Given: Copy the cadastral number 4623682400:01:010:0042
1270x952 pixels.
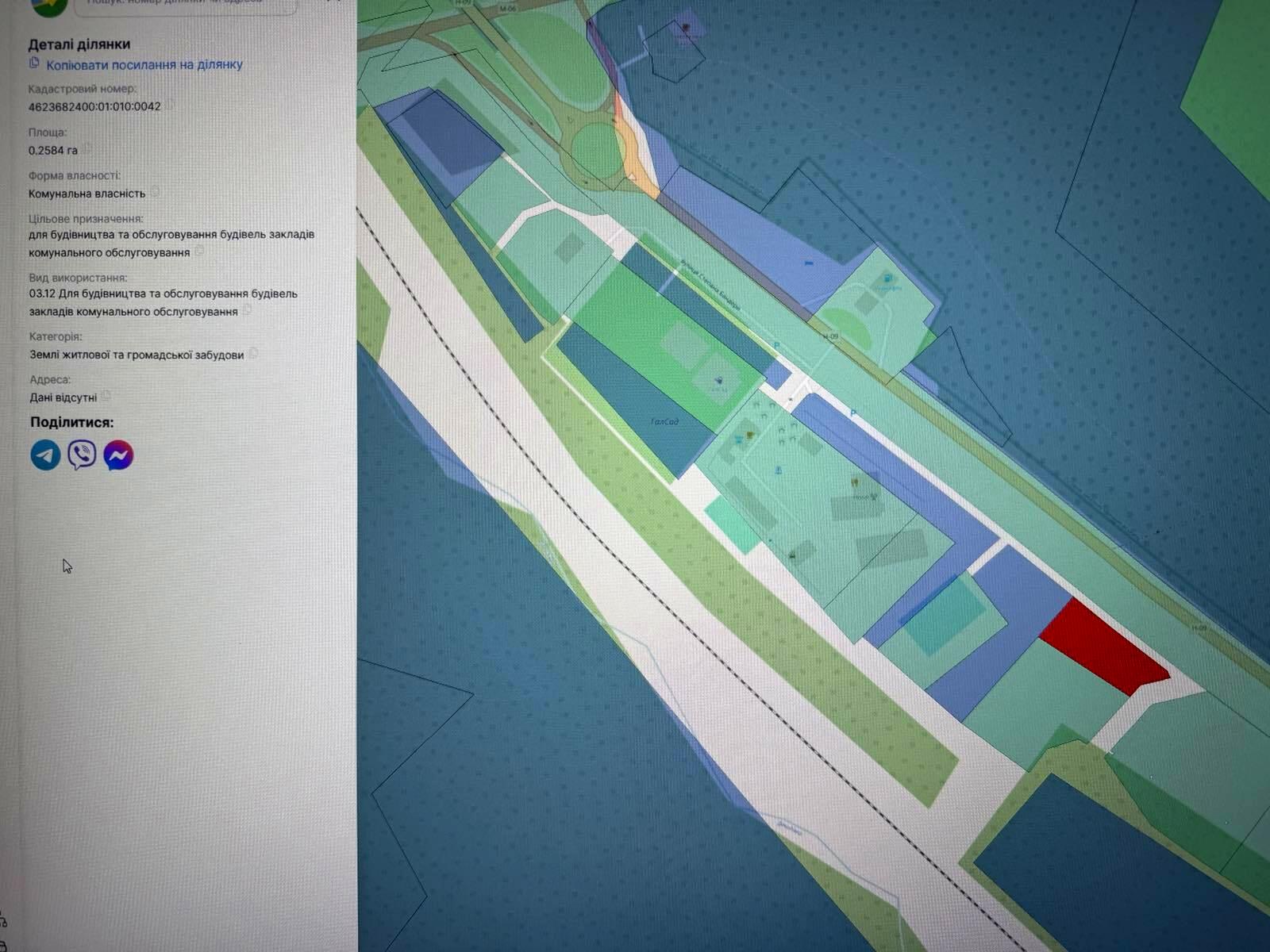Looking at the screenshot, I should [x=169, y=106].
